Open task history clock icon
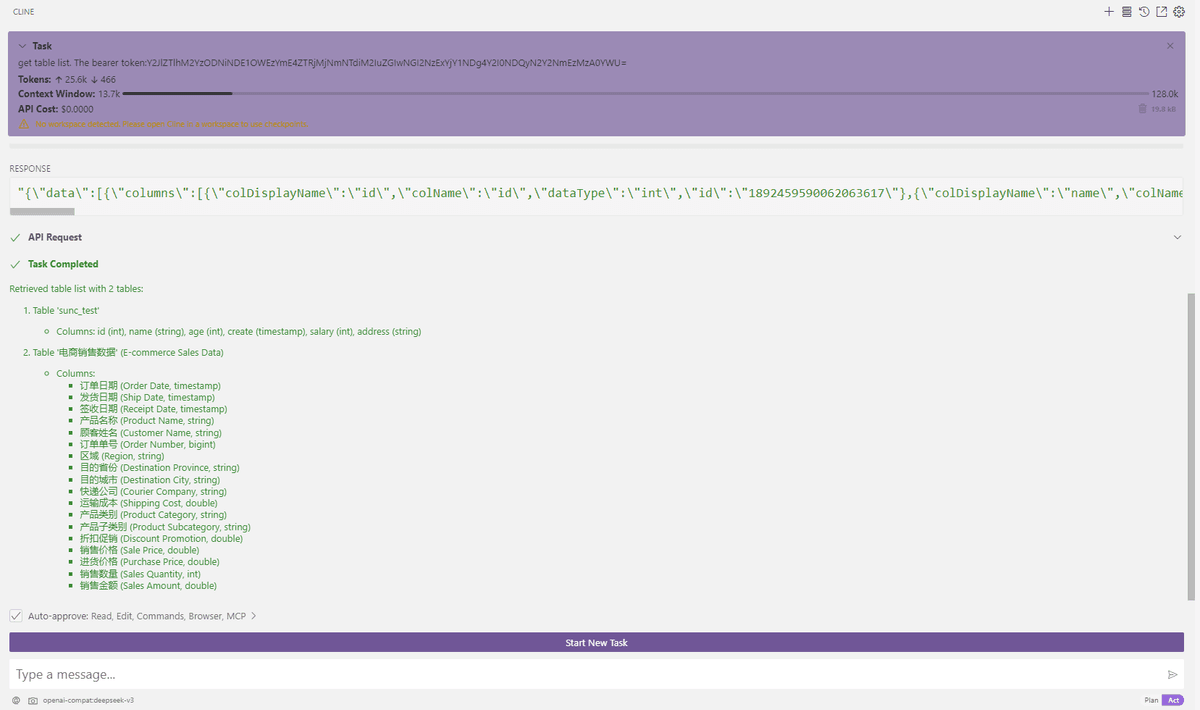The image size is (1200, 710). (x=1144, y=12)
